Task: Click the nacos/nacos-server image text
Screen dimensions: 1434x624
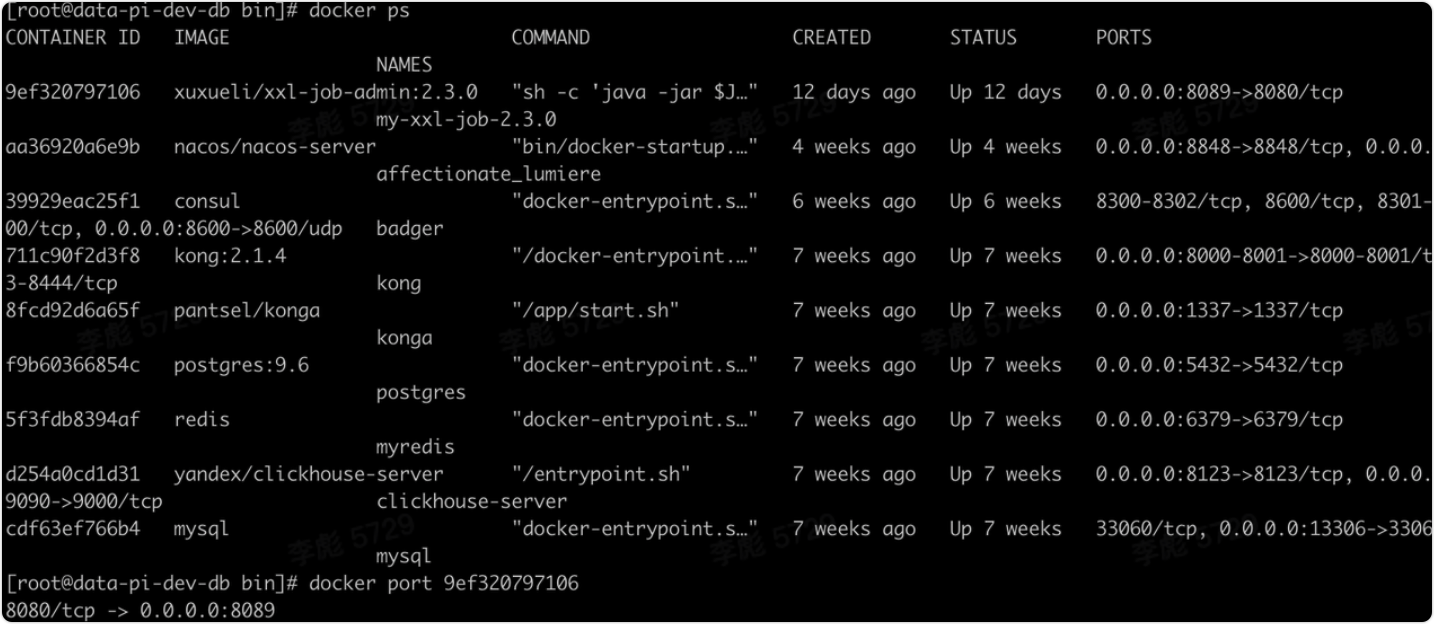Action: point(275,147)
